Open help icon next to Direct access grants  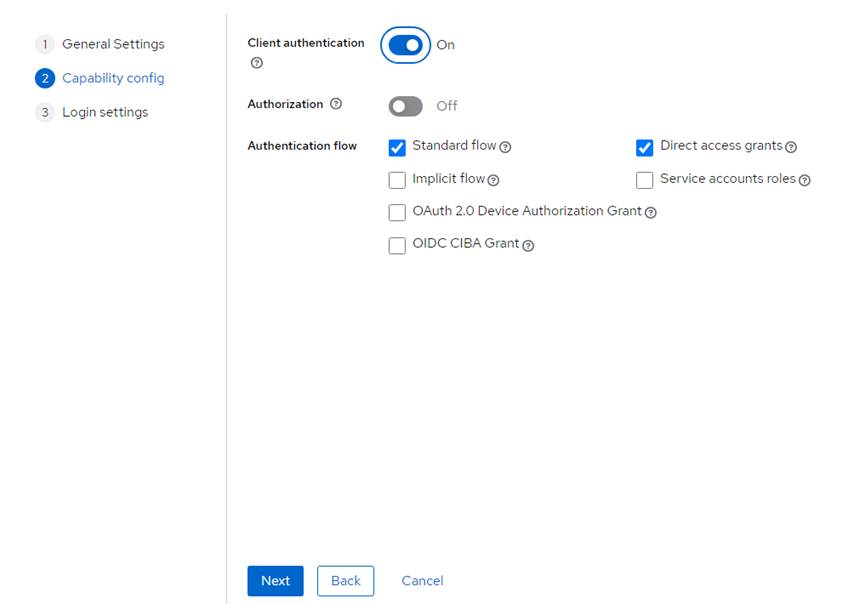click(x=791, y=147)
